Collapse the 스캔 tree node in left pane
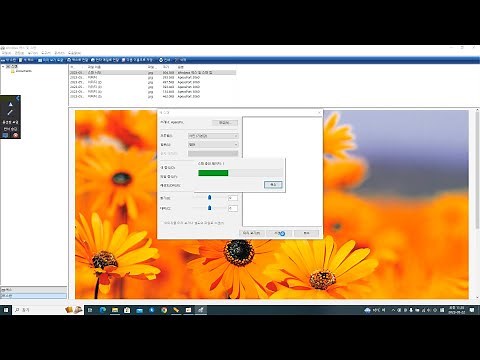The width and height of the screenshot is (480, 360). (x=3, y=67)
